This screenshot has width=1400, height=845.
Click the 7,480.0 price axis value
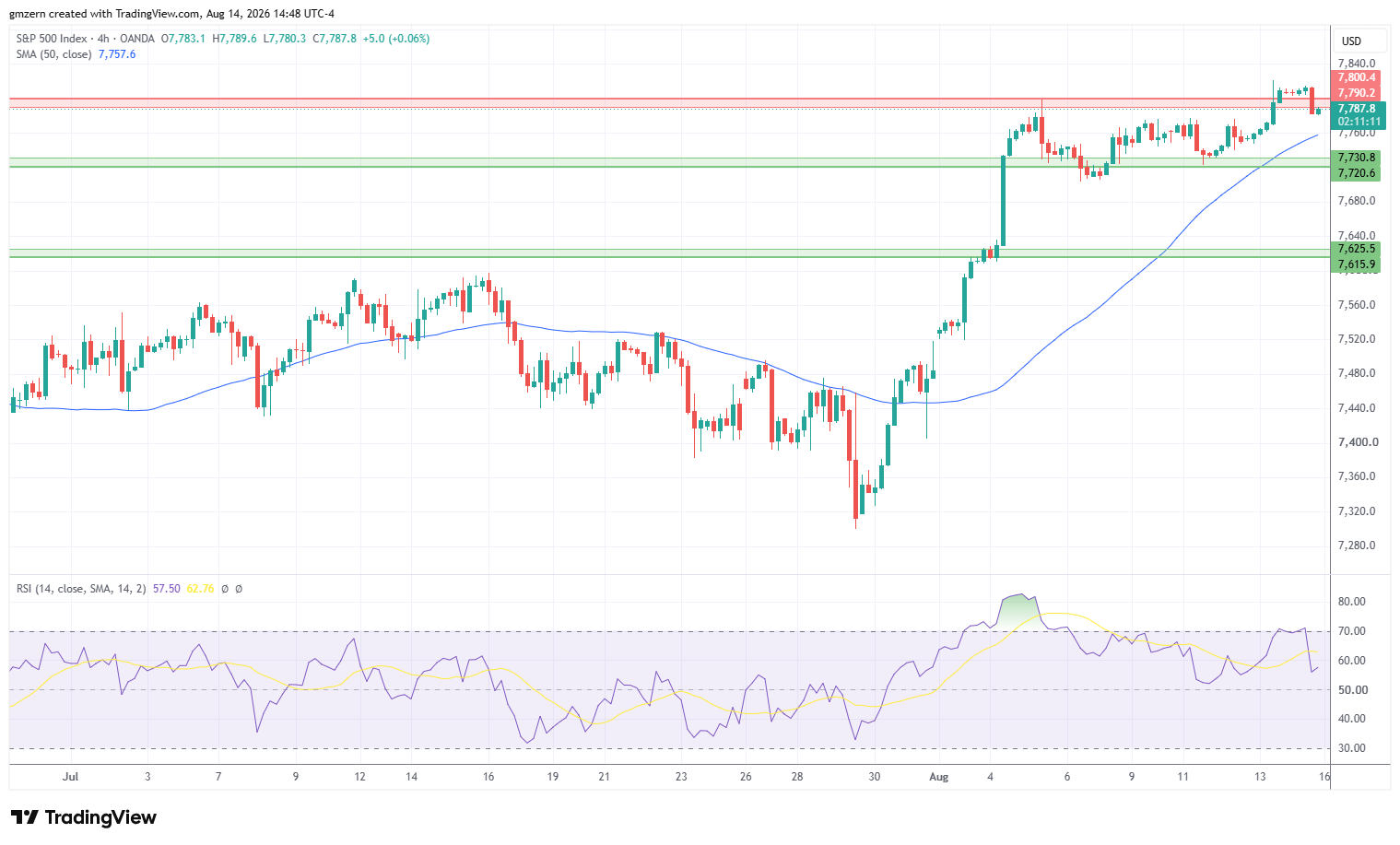pyautogui.click(x=1357, y=373)
